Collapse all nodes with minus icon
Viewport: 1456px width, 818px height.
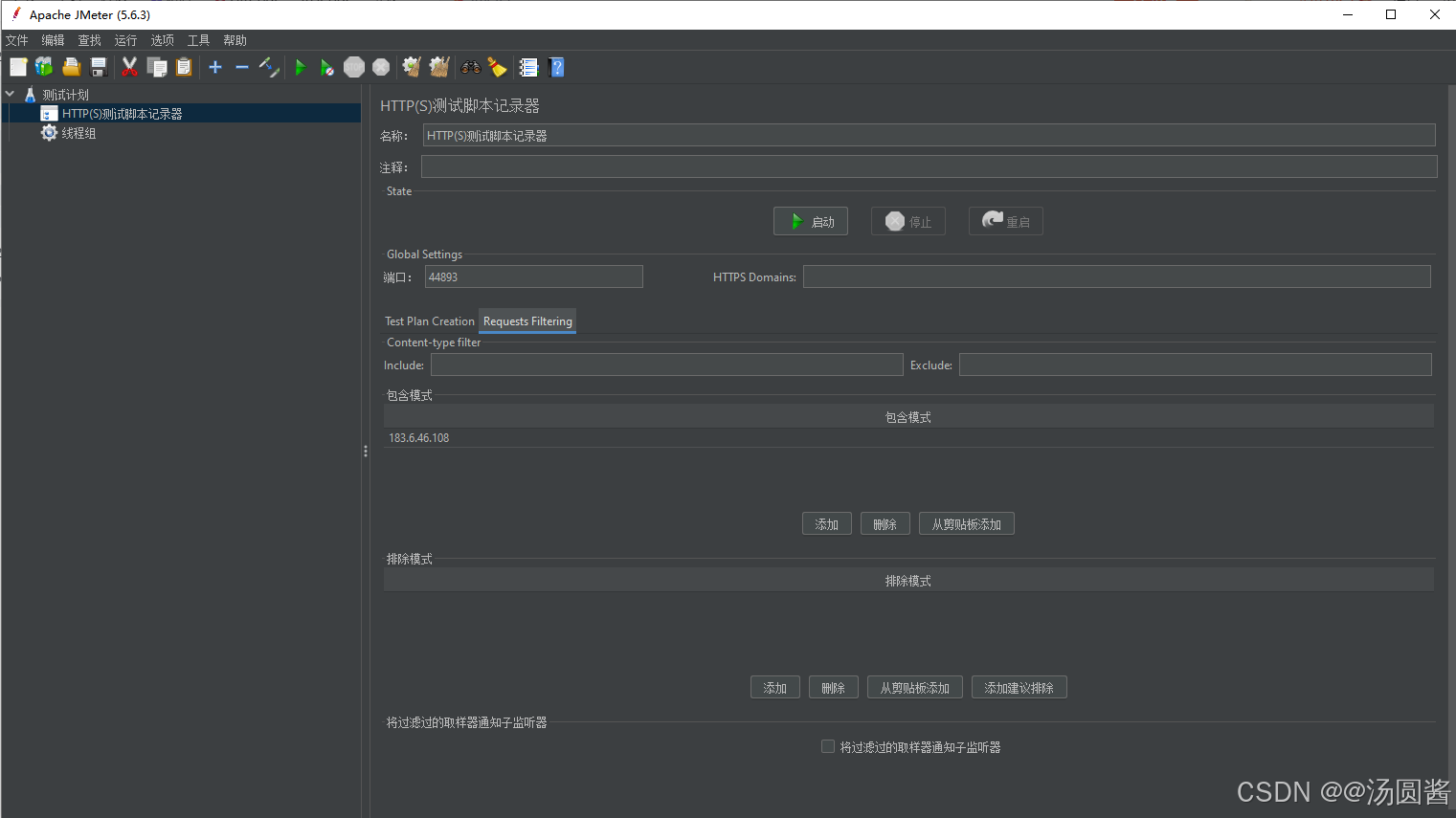(x=242, y=67)
